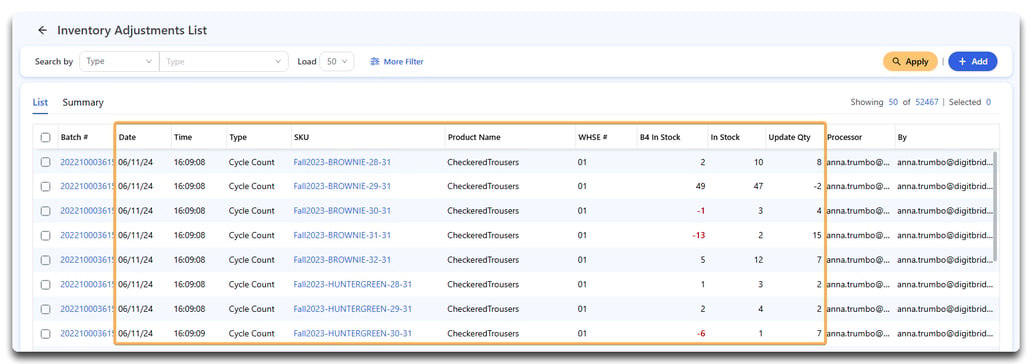Click the Update Qty column header
The width and height of the screenshot is (1032, 364).
(x=789, y=138)
